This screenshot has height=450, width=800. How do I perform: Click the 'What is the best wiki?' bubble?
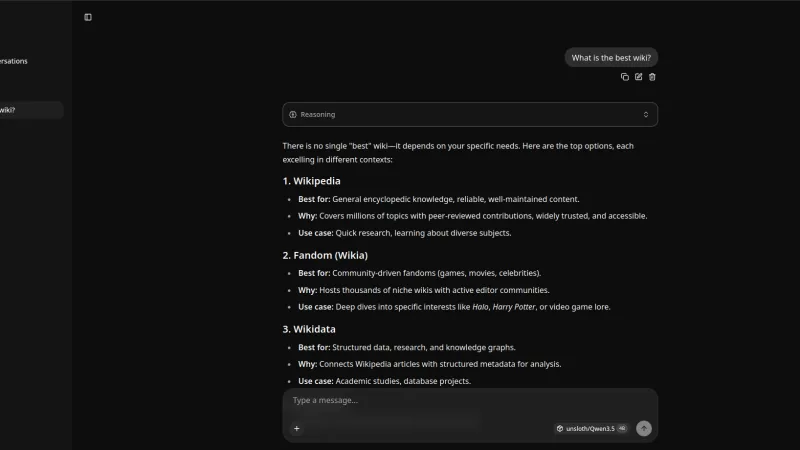coord(611,58)
